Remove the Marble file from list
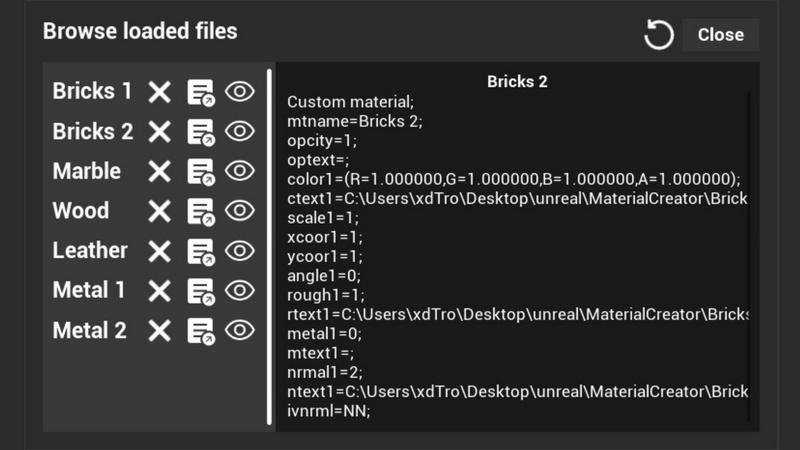The height and width of the screenshot is (450, 800). [159, 171]
